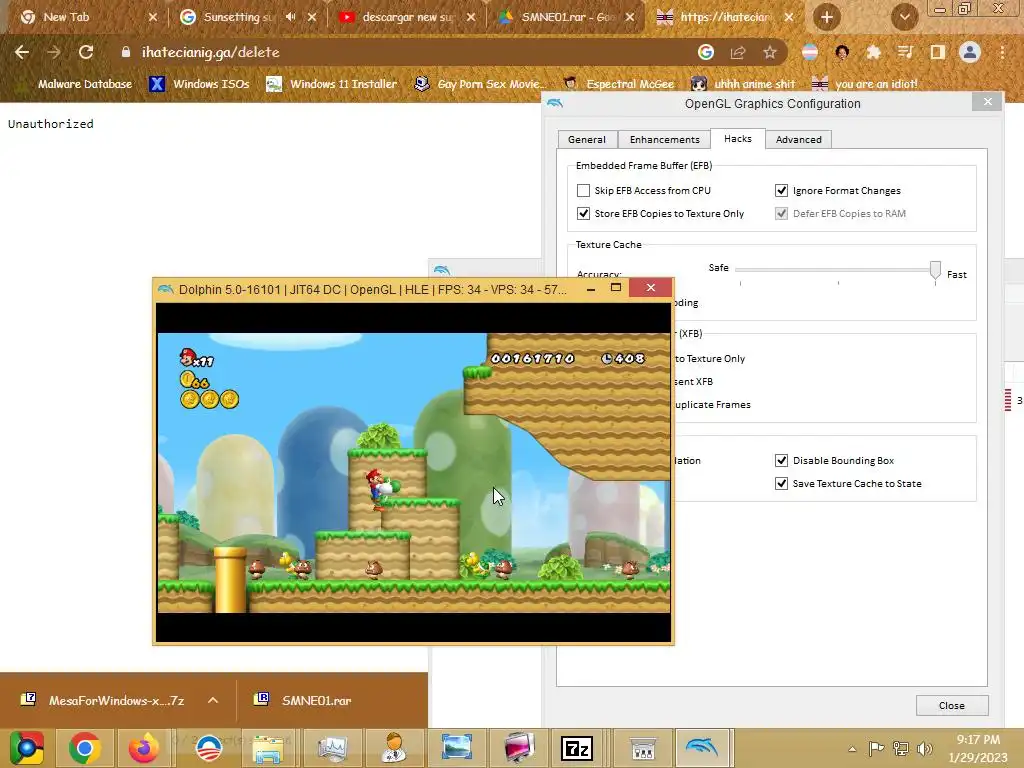Click the browser forward arrow

click(54, 52)
